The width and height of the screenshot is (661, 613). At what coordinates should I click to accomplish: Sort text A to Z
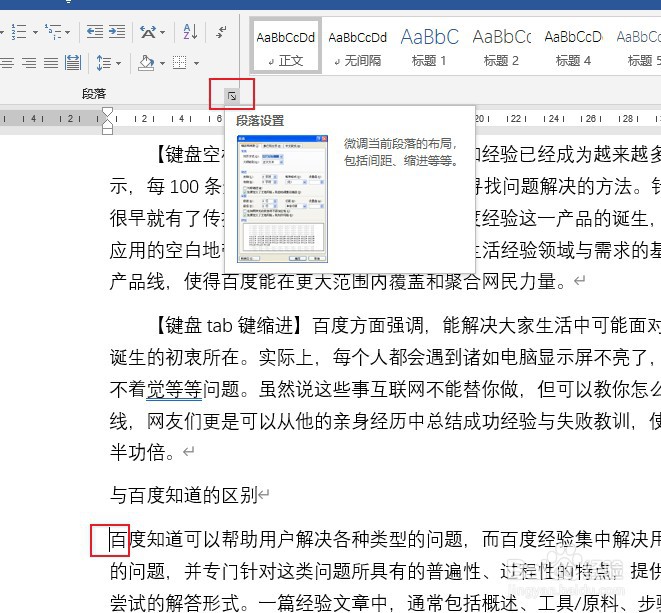click(190, 32)
